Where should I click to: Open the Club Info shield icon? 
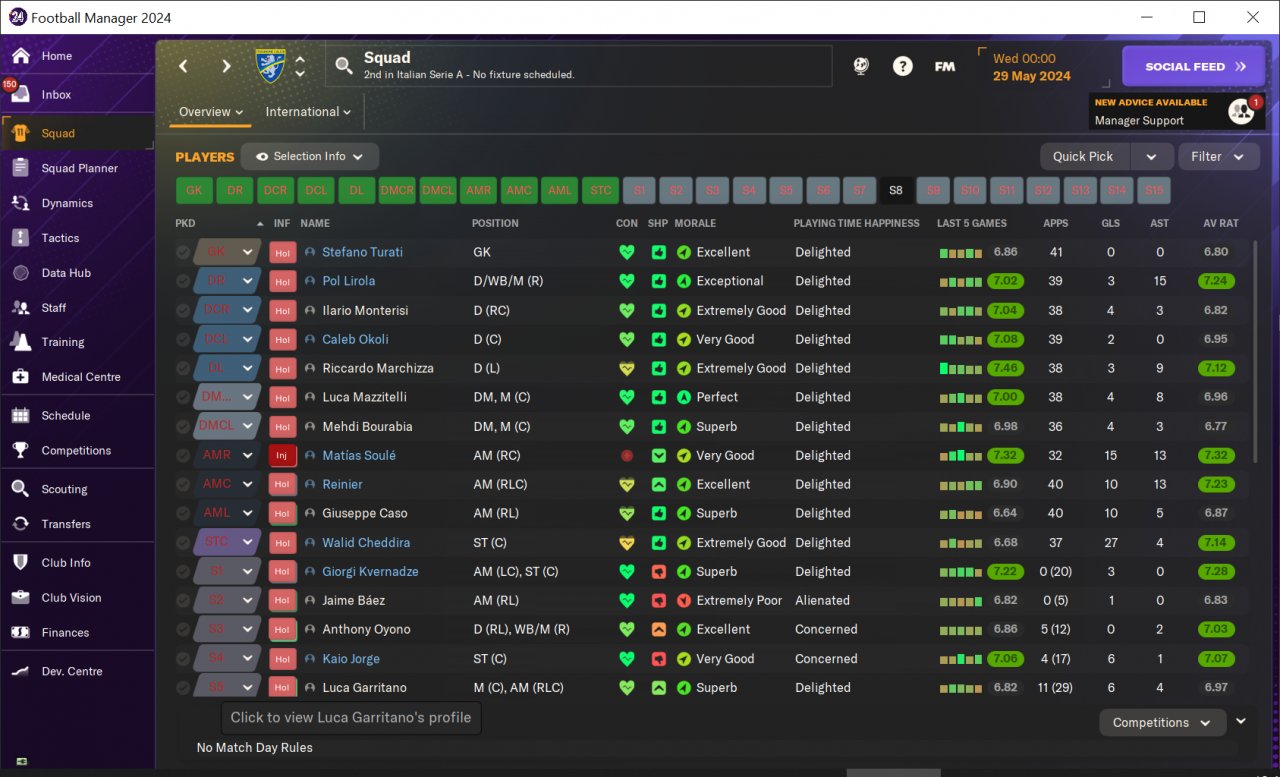pos(20,563)
